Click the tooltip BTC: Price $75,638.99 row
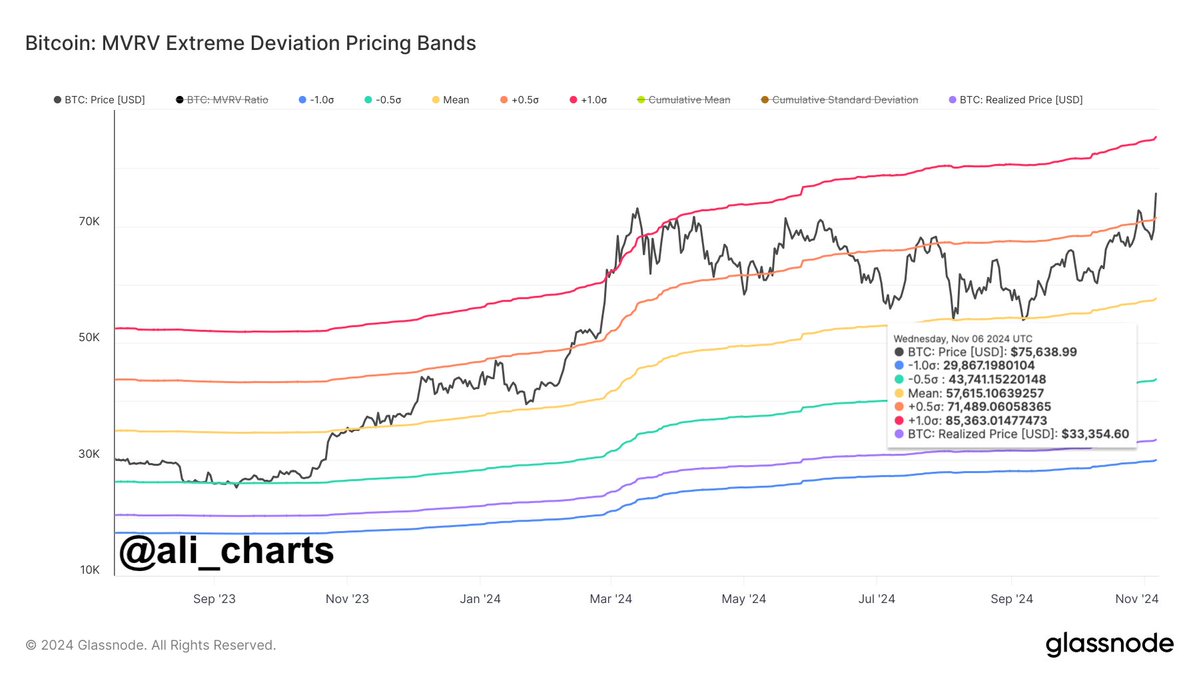Screen dimensions: 1199x675 click(985, 352)
